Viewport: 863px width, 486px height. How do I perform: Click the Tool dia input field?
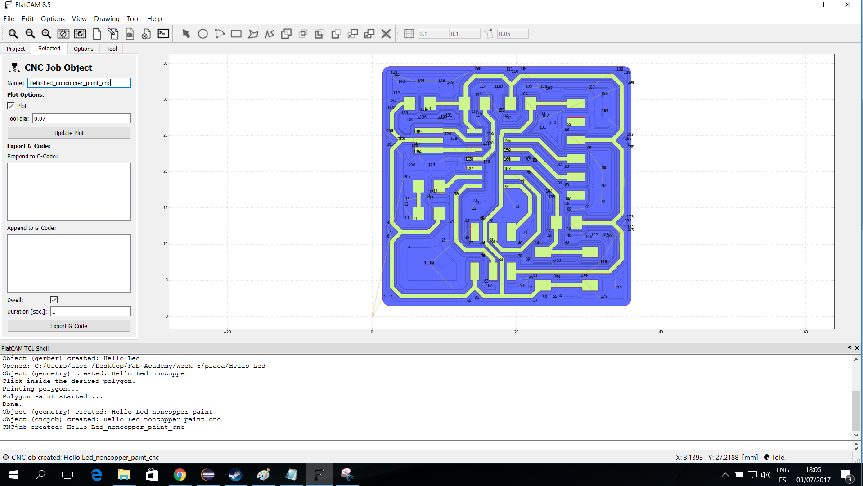[x=81, y=118]
